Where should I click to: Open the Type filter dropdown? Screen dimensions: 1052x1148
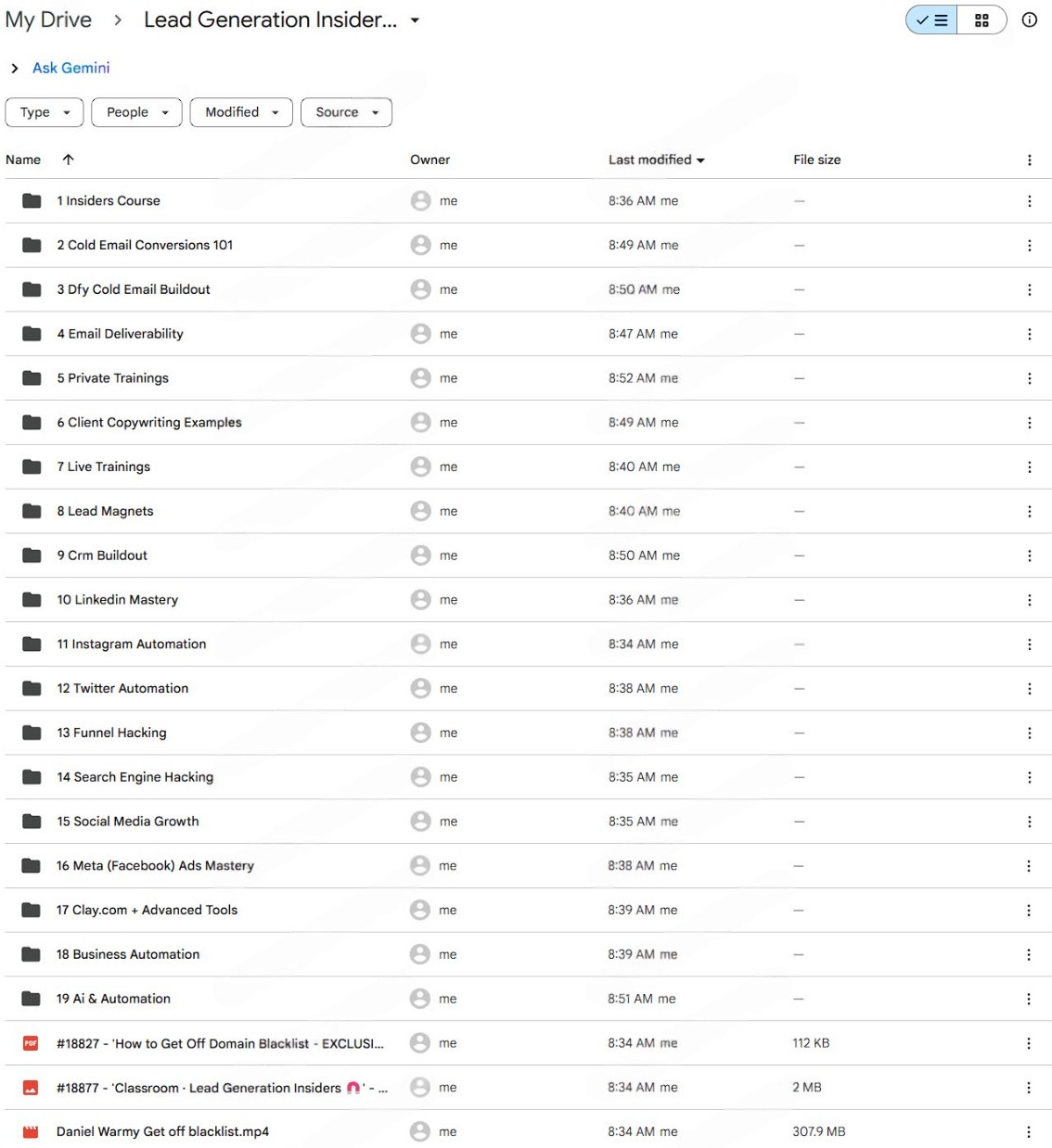[x=45, y=112]
